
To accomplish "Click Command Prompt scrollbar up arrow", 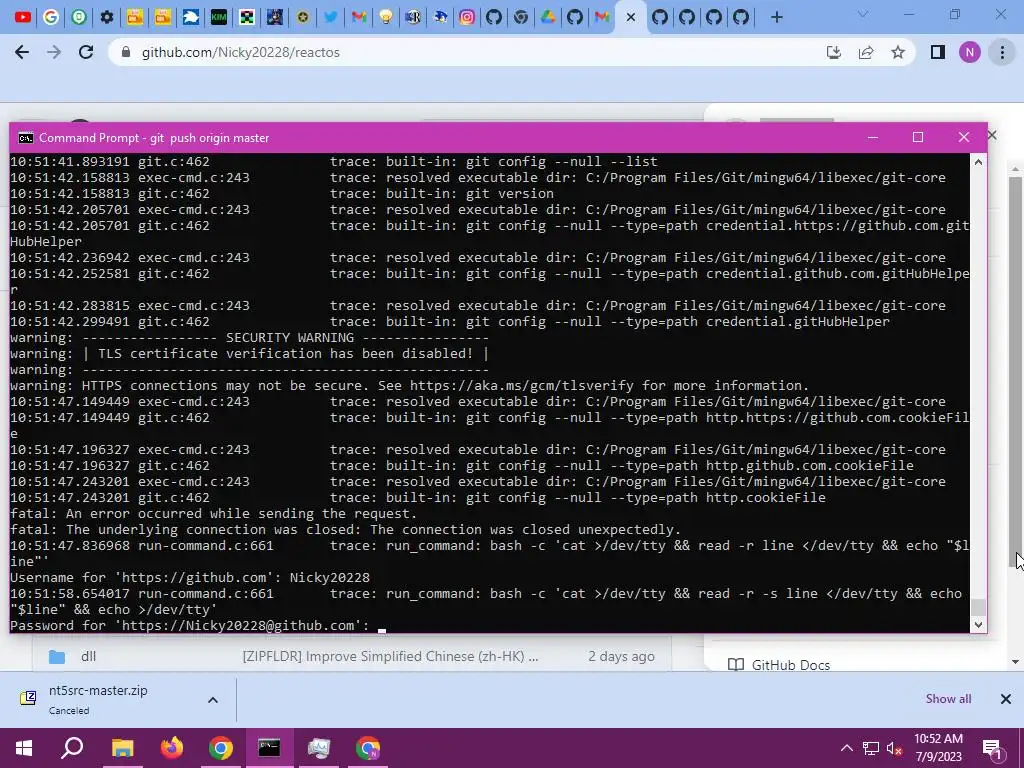I will tap(978, 161).
